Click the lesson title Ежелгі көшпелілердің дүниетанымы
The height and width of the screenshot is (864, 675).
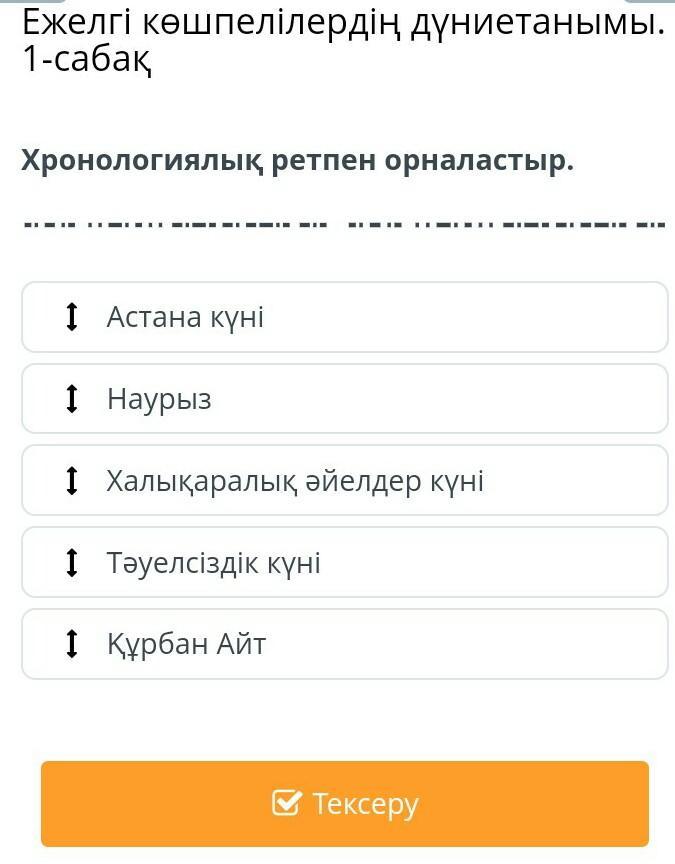click(x=343, y=21)
